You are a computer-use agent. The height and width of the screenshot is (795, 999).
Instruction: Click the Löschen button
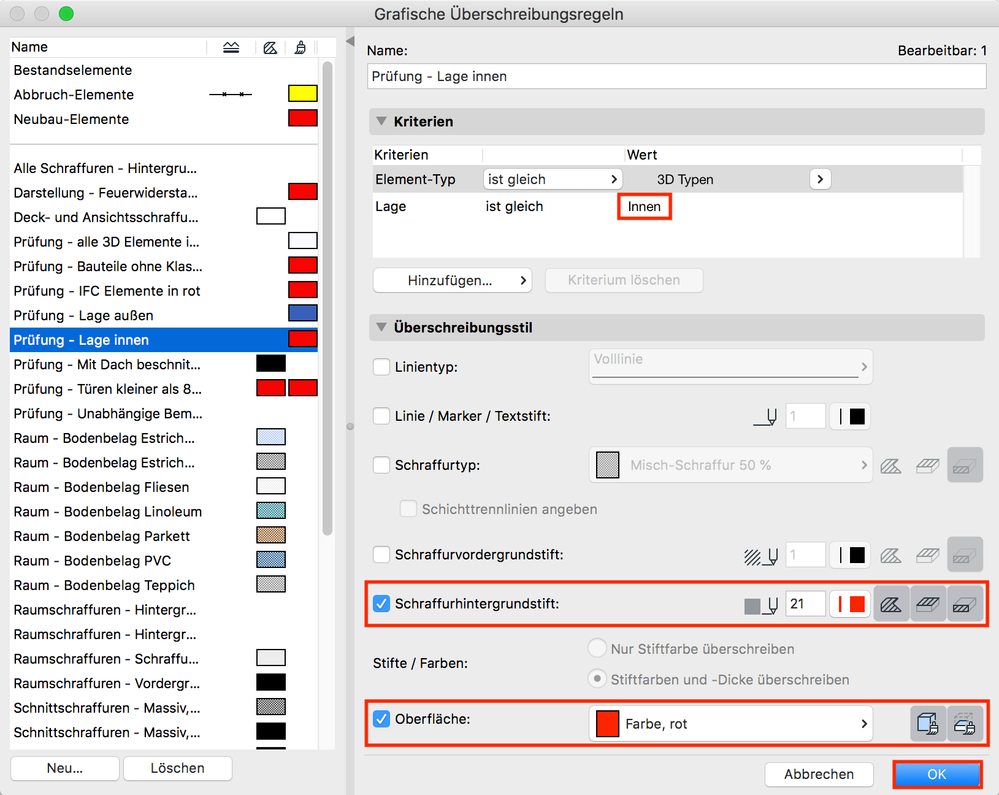tap(178, 768)
